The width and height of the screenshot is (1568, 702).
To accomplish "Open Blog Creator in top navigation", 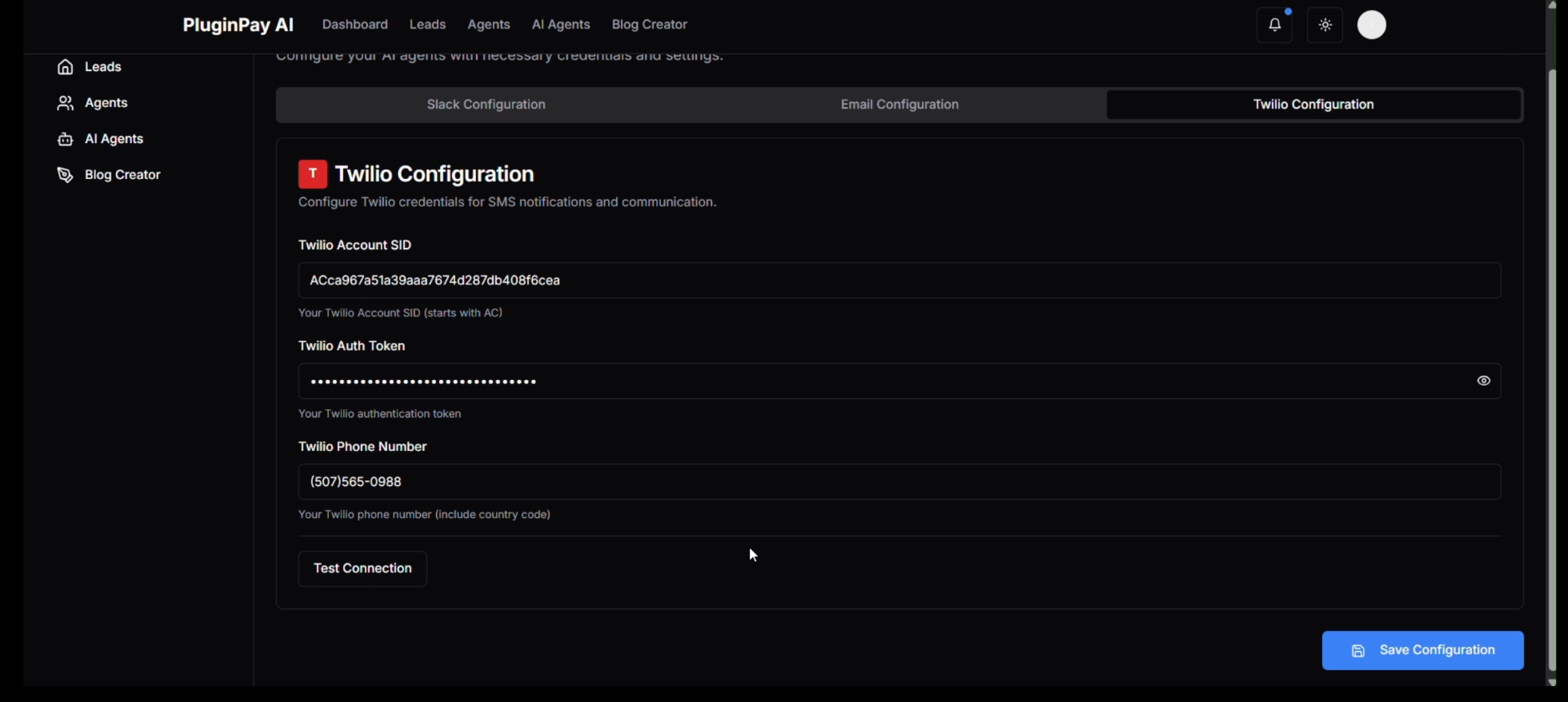I will (x=649, y=24).
